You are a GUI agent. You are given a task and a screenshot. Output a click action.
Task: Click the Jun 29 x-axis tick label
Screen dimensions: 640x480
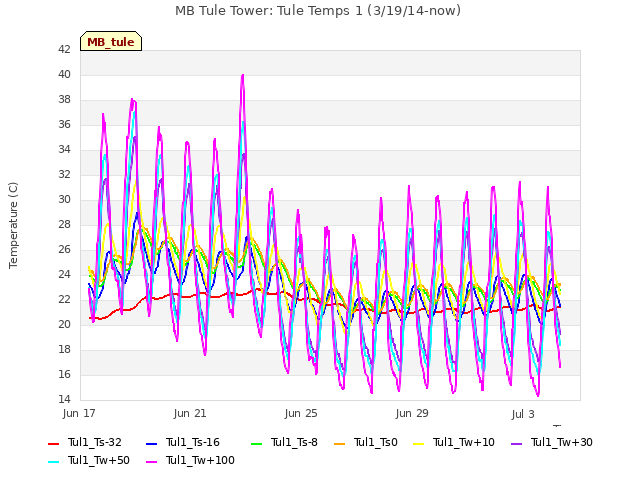click(x=412, y=413)
